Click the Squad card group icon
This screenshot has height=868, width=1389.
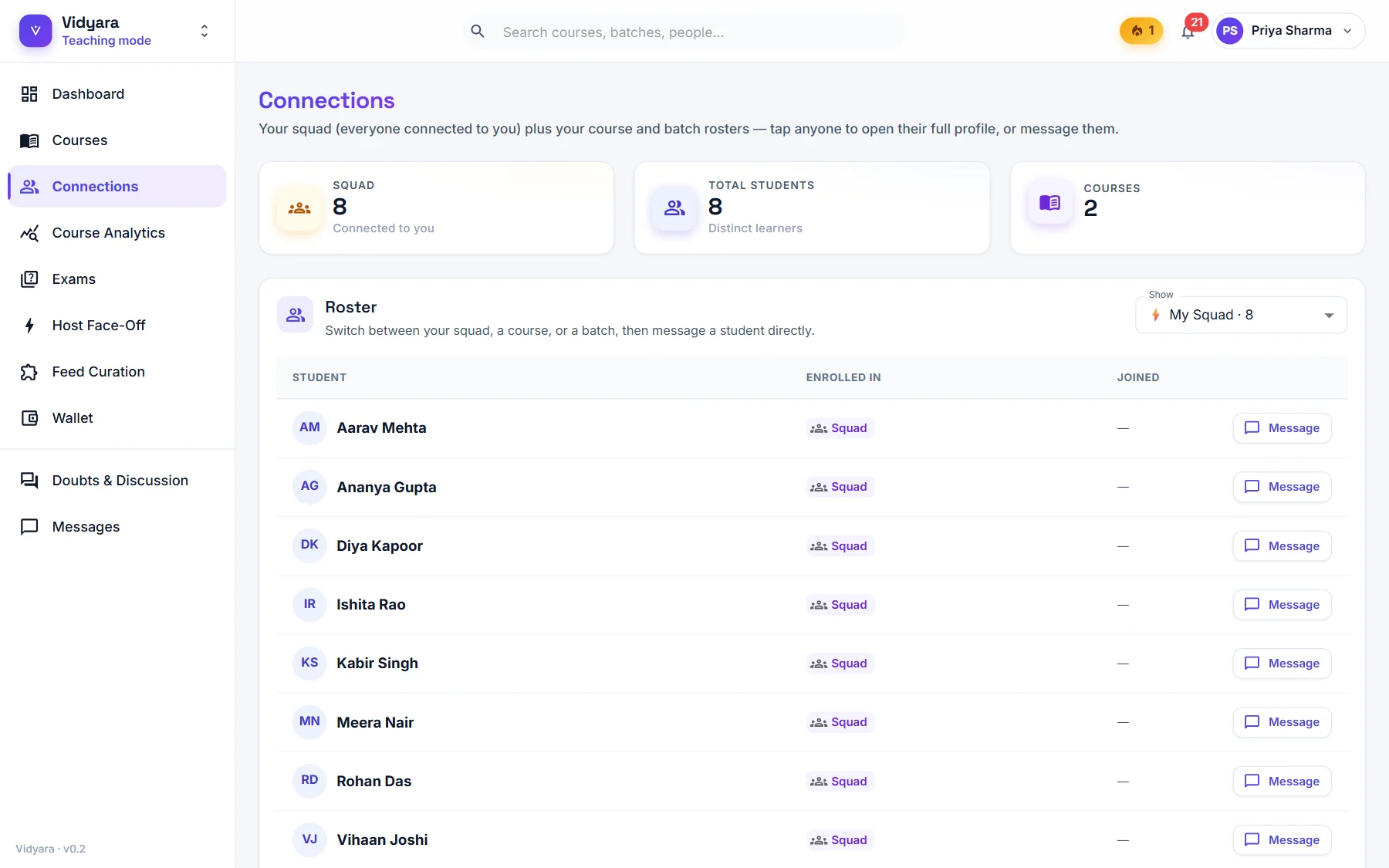[299, 208]
